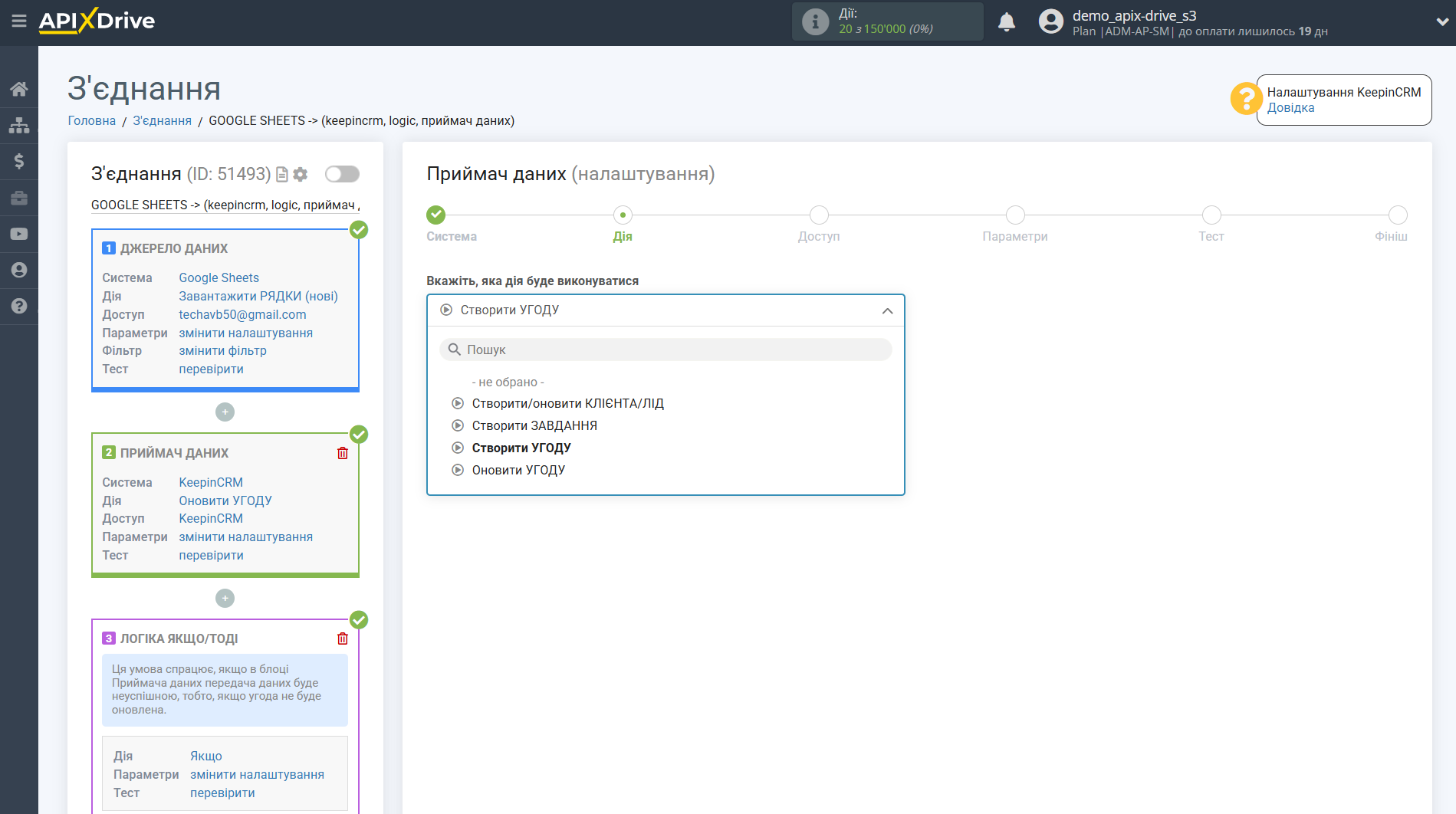Click the yellow help question icon

[x=1246, y=99]
